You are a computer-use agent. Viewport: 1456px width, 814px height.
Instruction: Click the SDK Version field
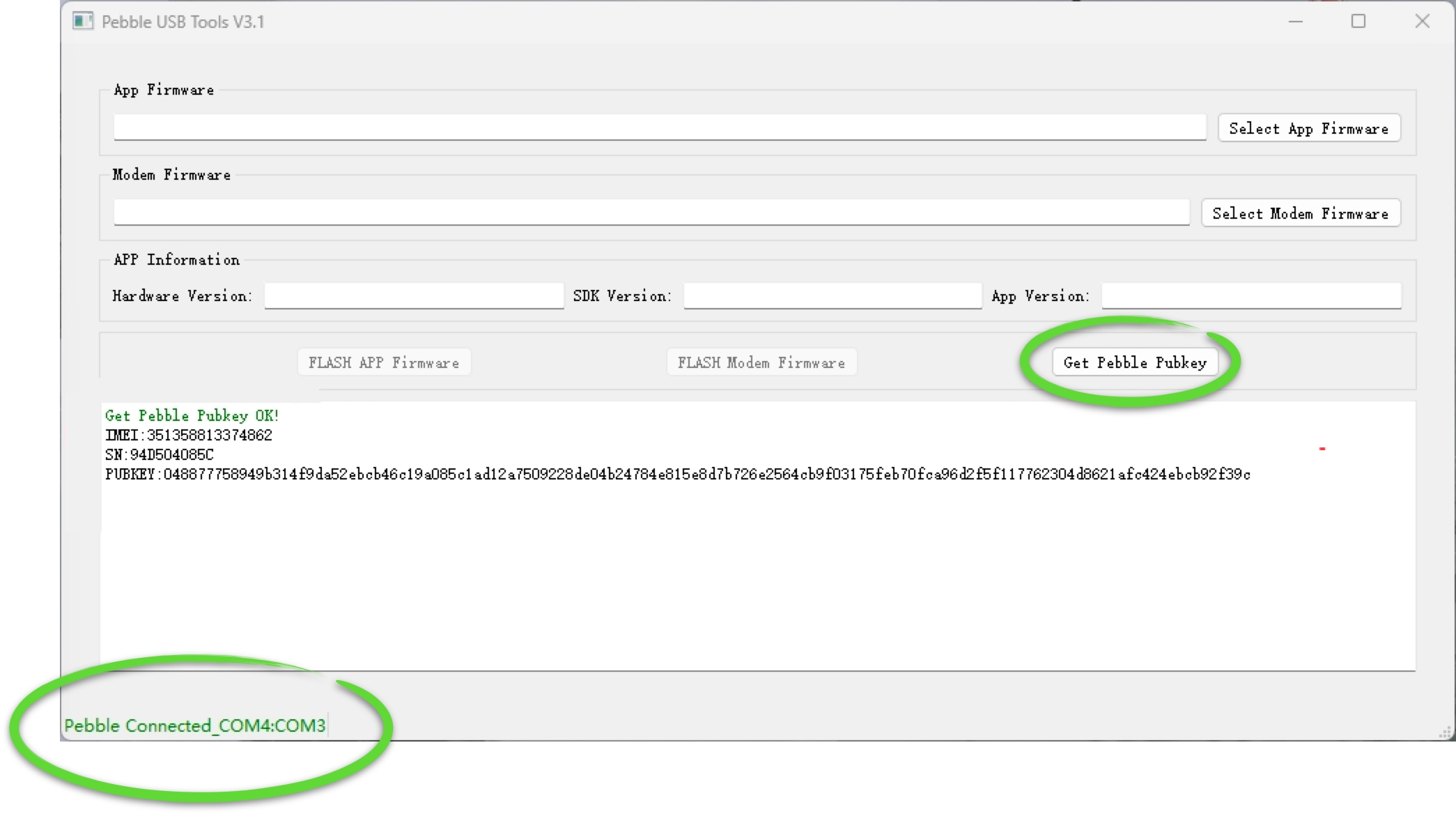pyautogui.click(x=832, y=295)
